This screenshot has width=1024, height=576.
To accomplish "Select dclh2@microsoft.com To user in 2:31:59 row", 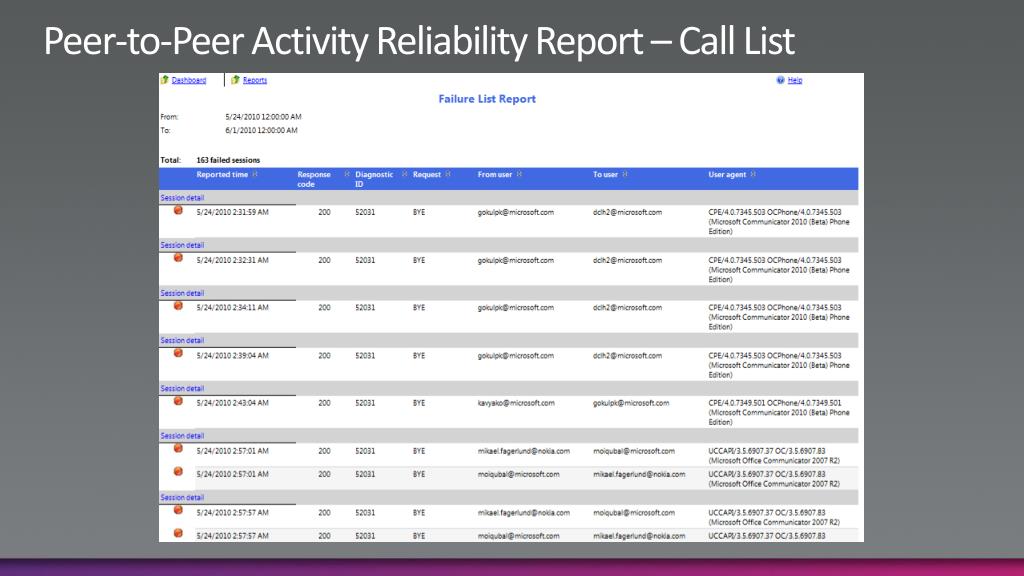I will coord(628,212).
